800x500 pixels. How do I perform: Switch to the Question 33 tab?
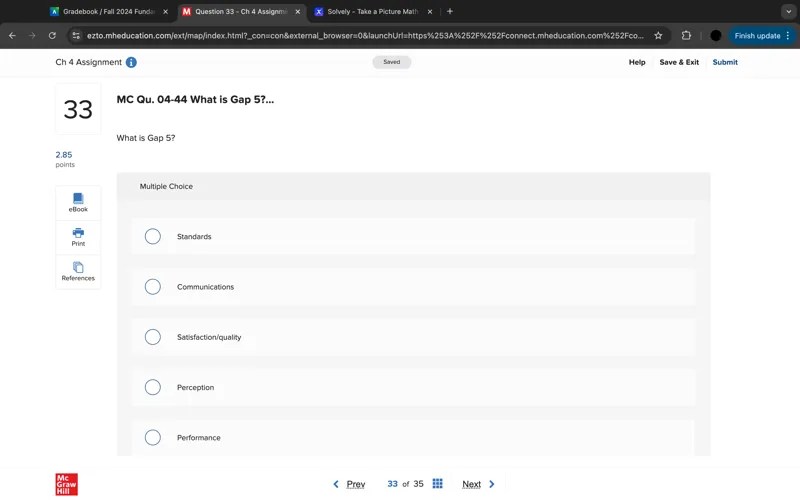point(241,12)
